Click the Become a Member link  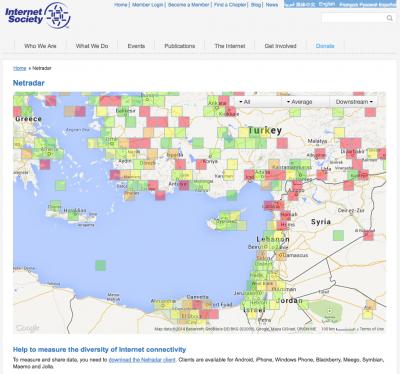point(188,5)
